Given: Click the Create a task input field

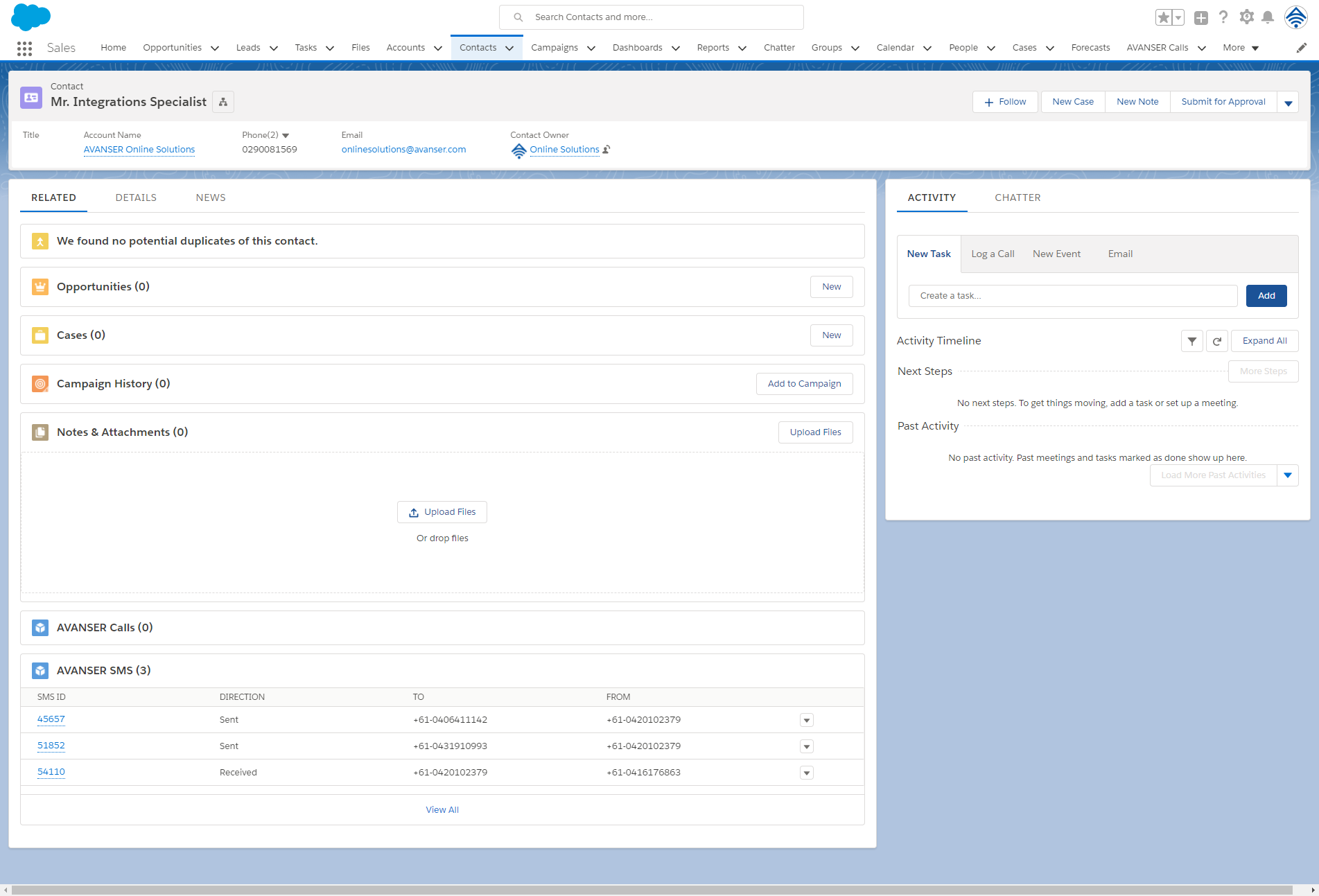Looking at the screenshot, I should tap(1072, 296).
